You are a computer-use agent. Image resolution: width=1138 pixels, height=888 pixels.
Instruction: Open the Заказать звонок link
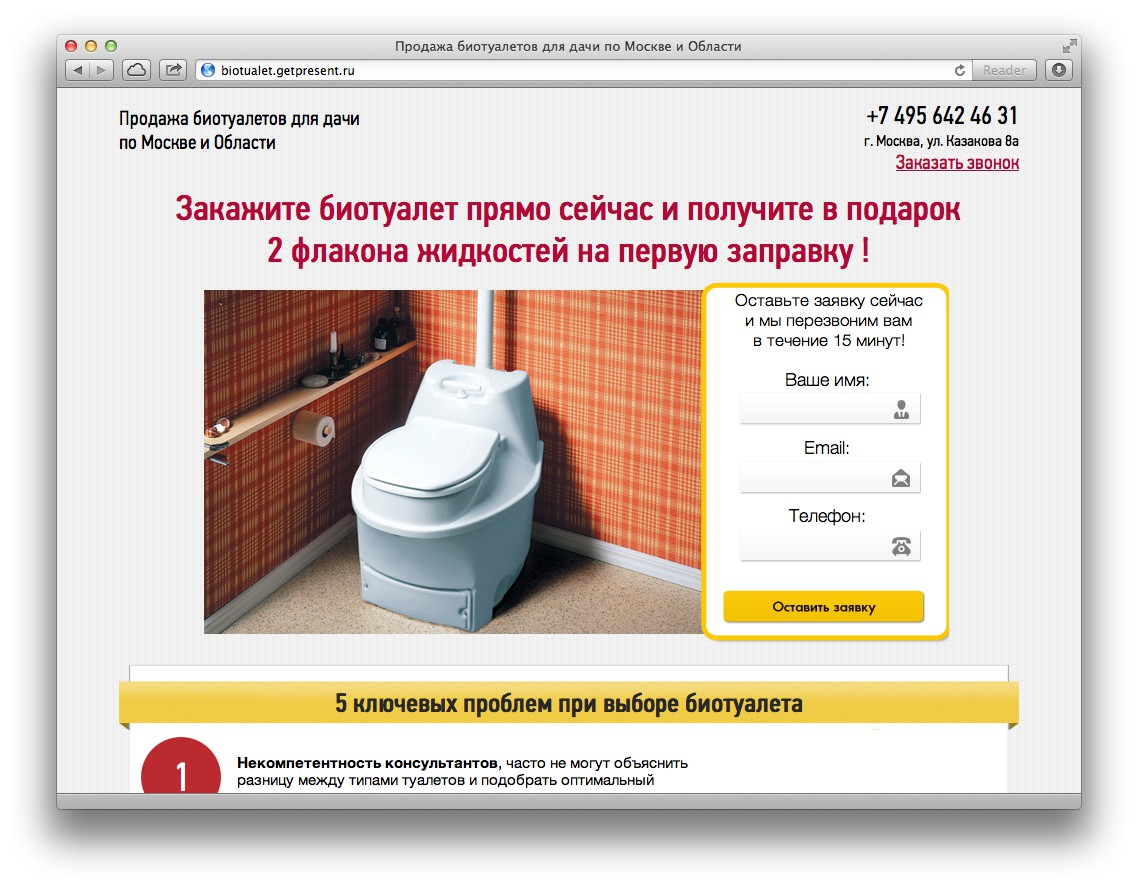957,163
